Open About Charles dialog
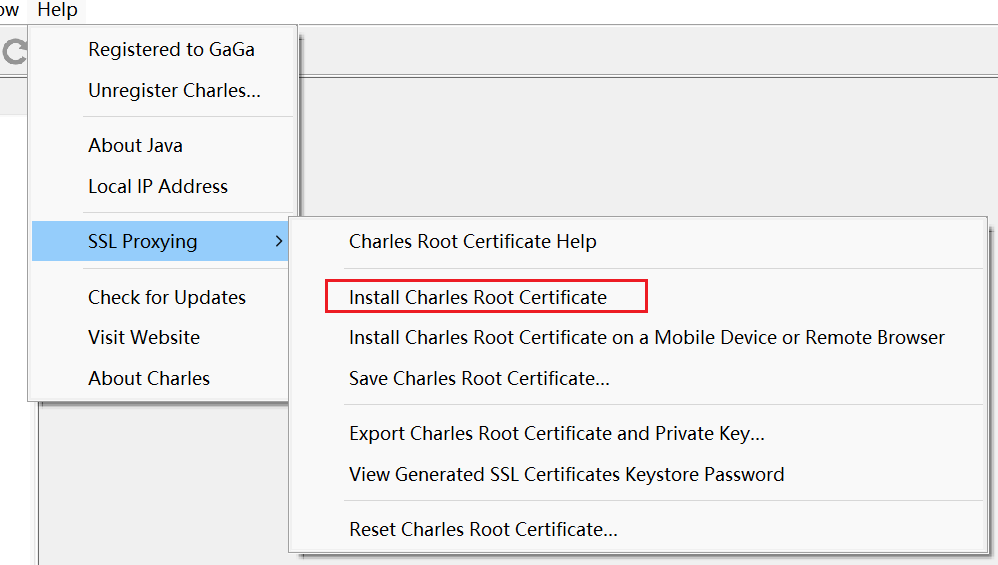 pyautogui.click(x=149, y=378)
